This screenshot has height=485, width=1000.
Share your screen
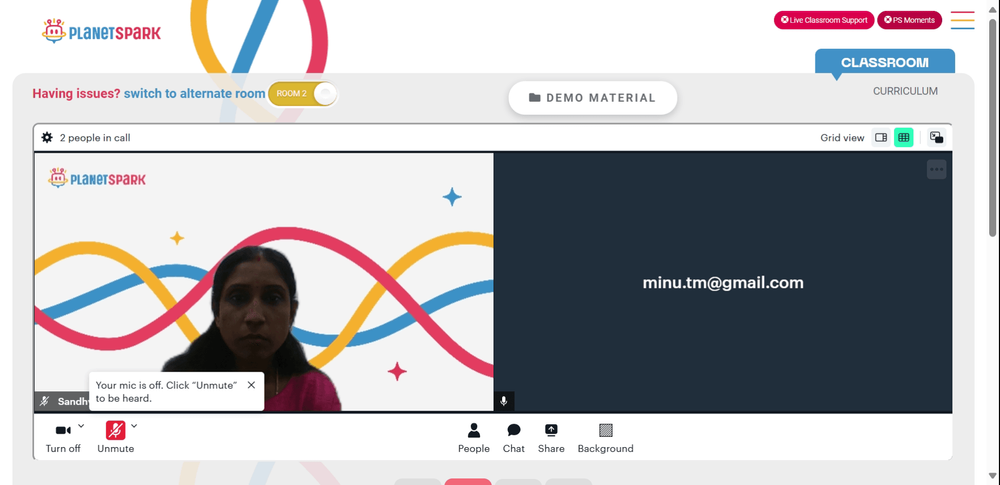pos(551,438)
